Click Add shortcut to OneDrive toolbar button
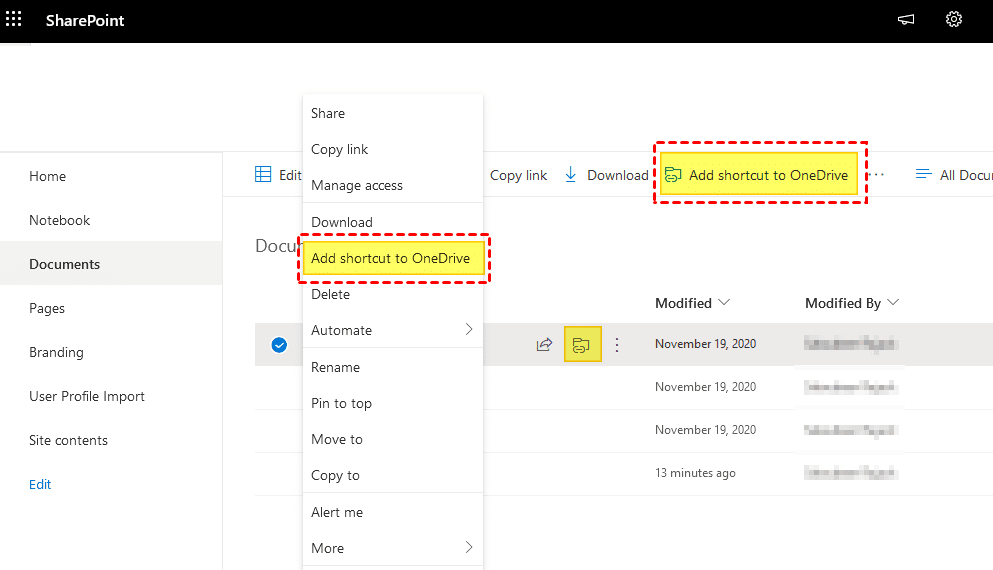Screen dimensions: 993x570 point(757,175)
